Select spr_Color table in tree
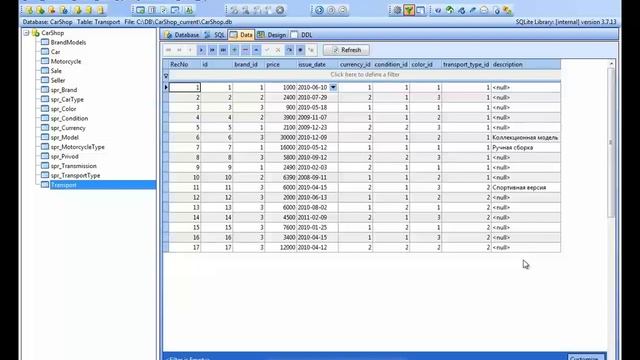Screen dimensions: 640x360 pos(63,109)
